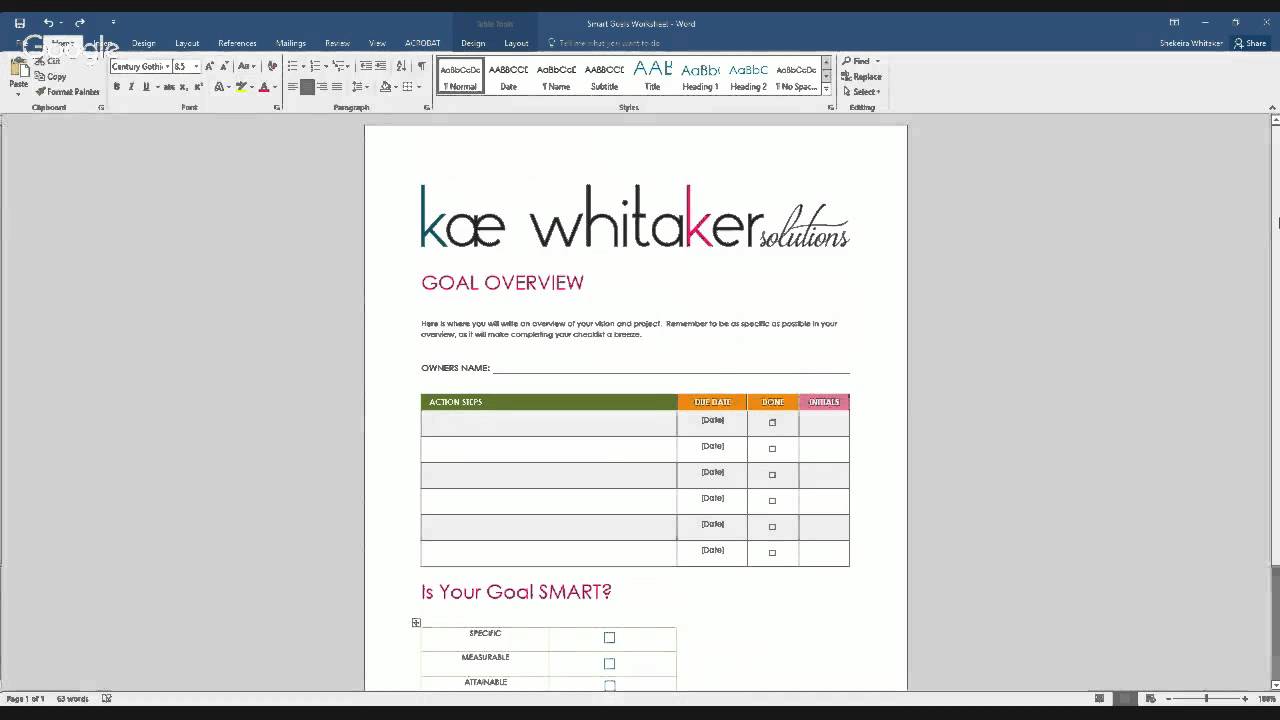1280x720 pixels.
Task: Align text left
Action: 292,87
